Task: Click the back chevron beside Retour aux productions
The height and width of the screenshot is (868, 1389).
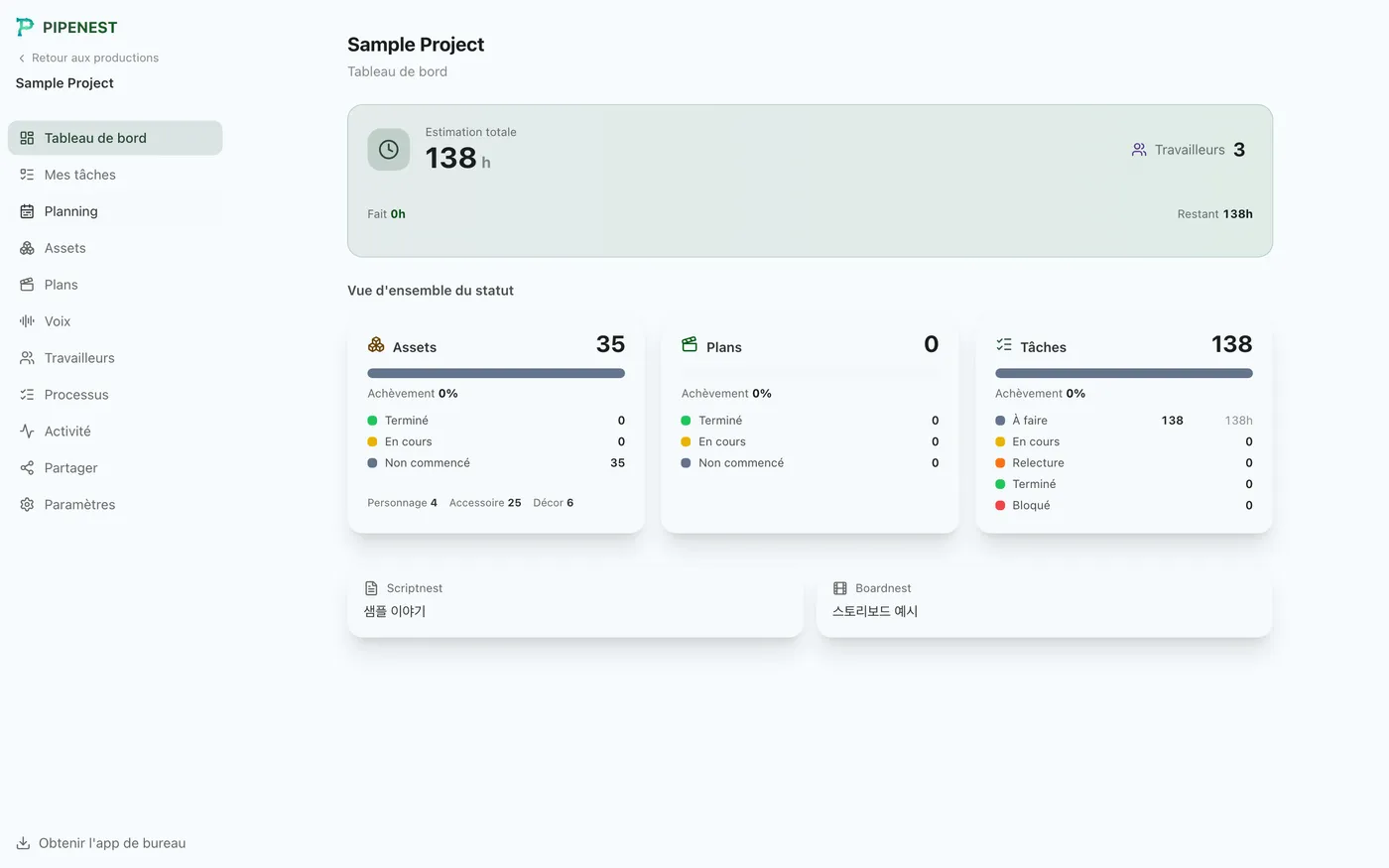Action: [22, 59]
